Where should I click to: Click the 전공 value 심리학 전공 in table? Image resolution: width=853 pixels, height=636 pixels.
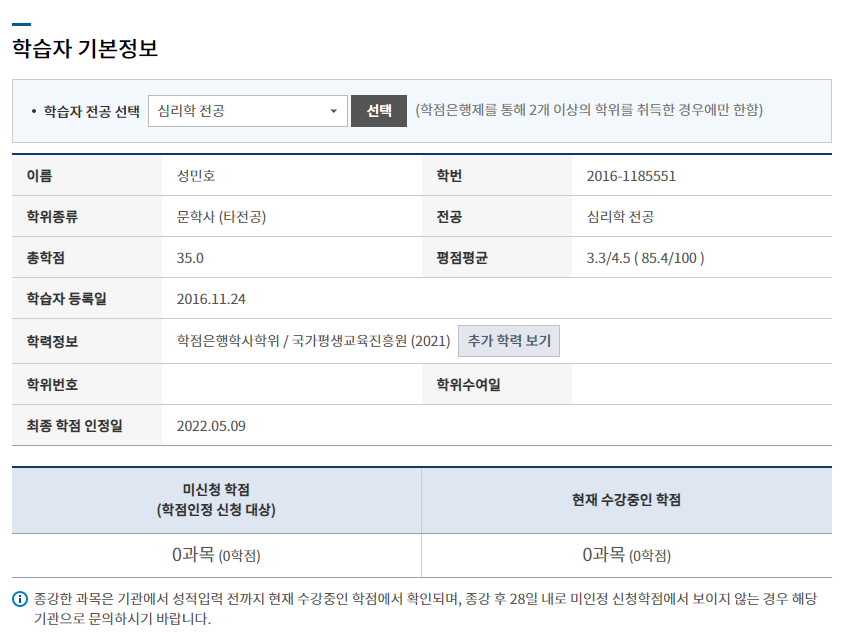click(x=620, y=217)
